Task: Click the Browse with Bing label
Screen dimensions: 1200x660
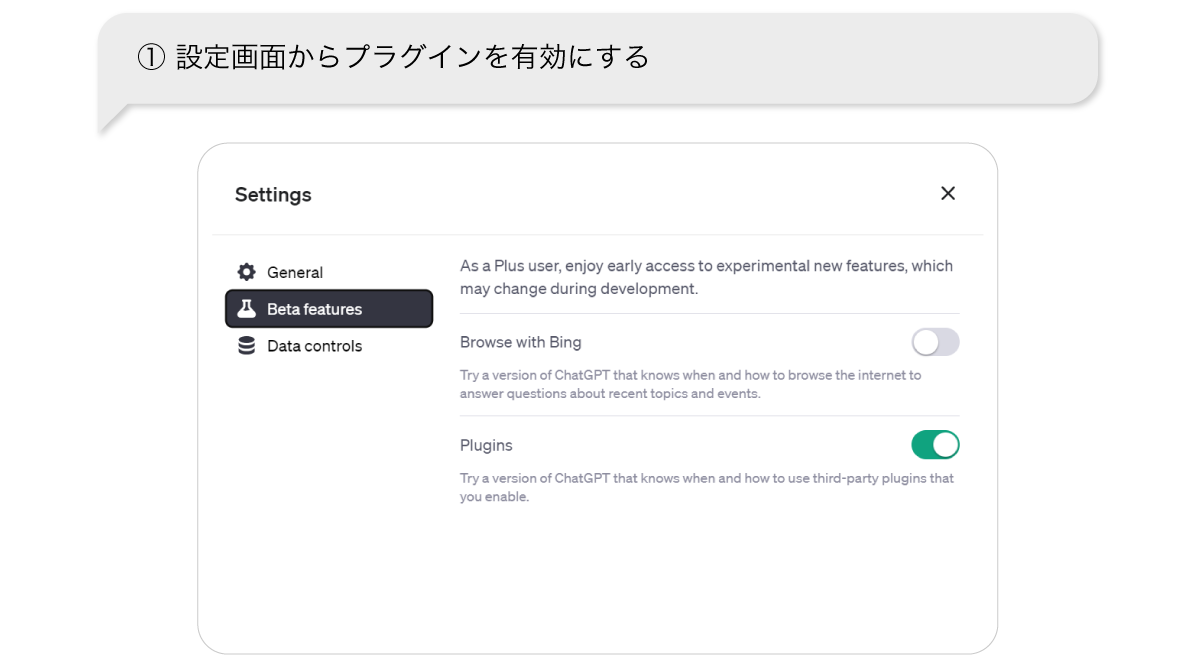Action: [520, 342]
